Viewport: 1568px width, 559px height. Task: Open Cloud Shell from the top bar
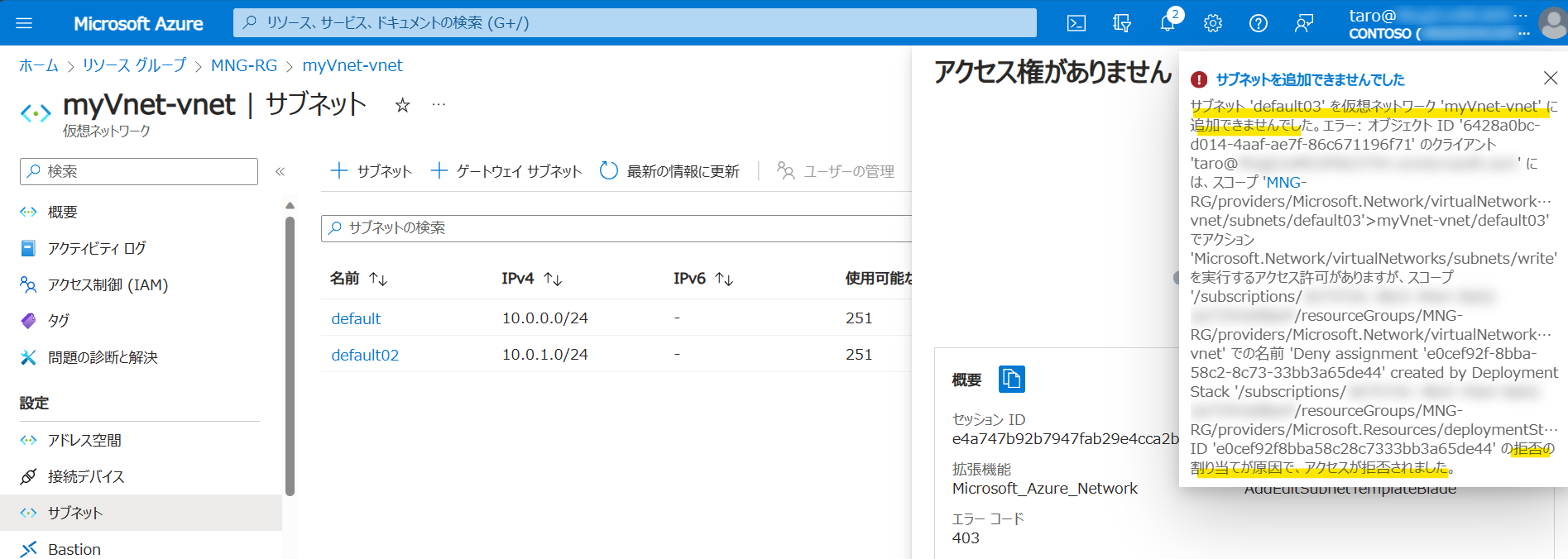(x=1077, y=23)
